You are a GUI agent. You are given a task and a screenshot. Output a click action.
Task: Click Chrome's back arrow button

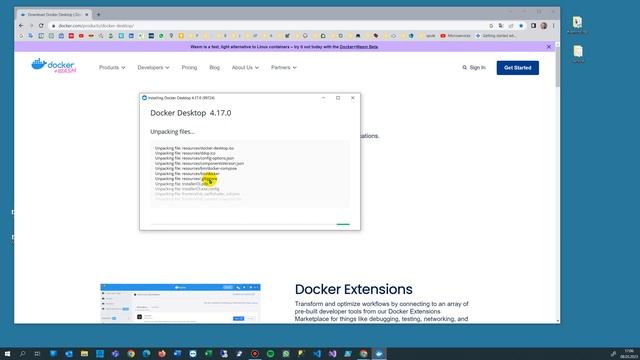(21, 25)
